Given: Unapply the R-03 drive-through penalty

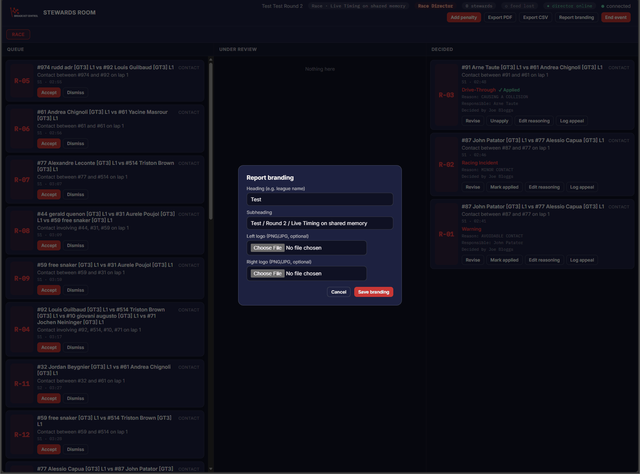Looking at the screenshot, I should pos(499,121).
